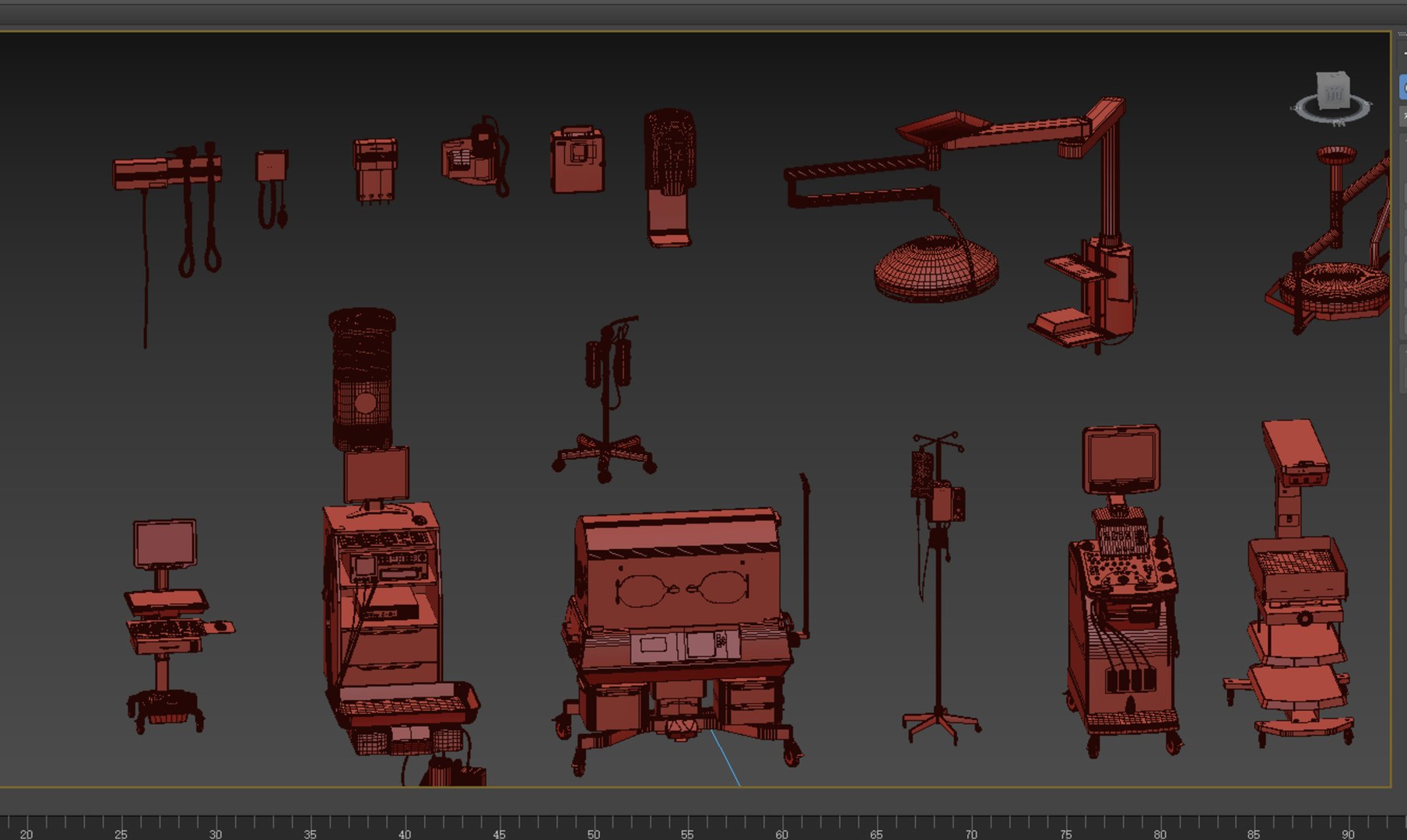Jump to frame 50 on the timeline

coord(594,834)
